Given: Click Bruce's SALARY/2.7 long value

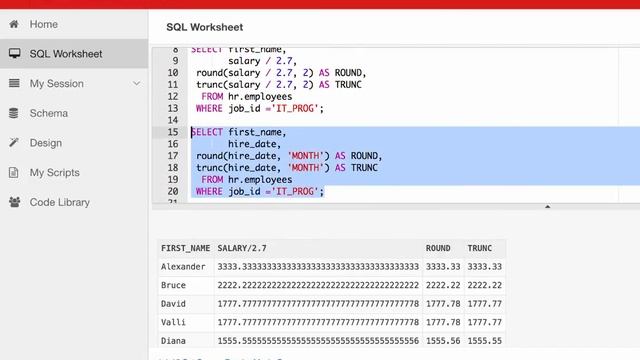Looking at the screenshot, I should pos(318,285).
